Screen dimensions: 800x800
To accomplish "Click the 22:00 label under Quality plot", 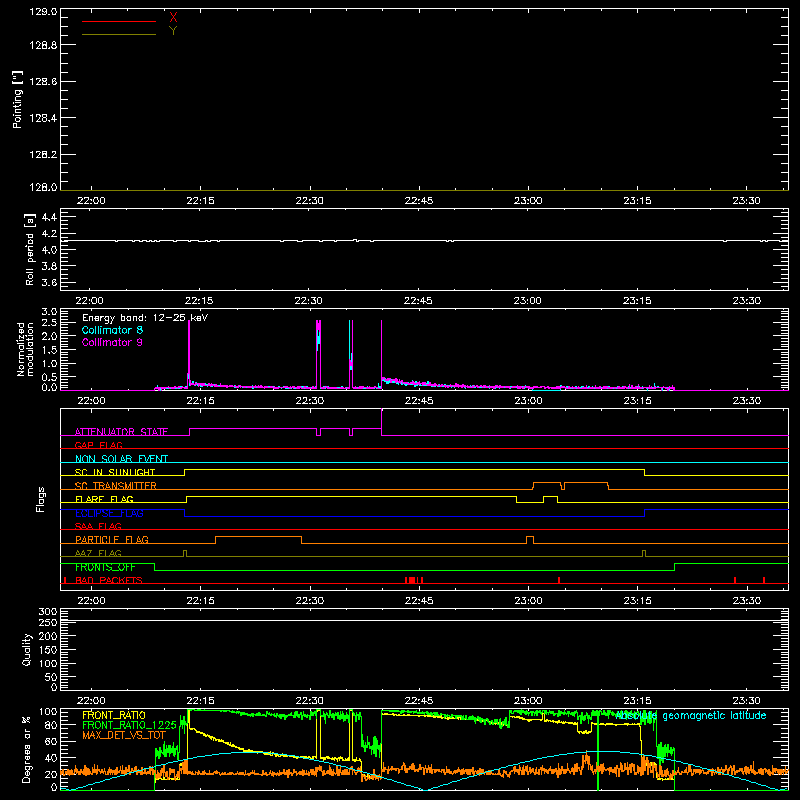I will (x=91, y=701).
